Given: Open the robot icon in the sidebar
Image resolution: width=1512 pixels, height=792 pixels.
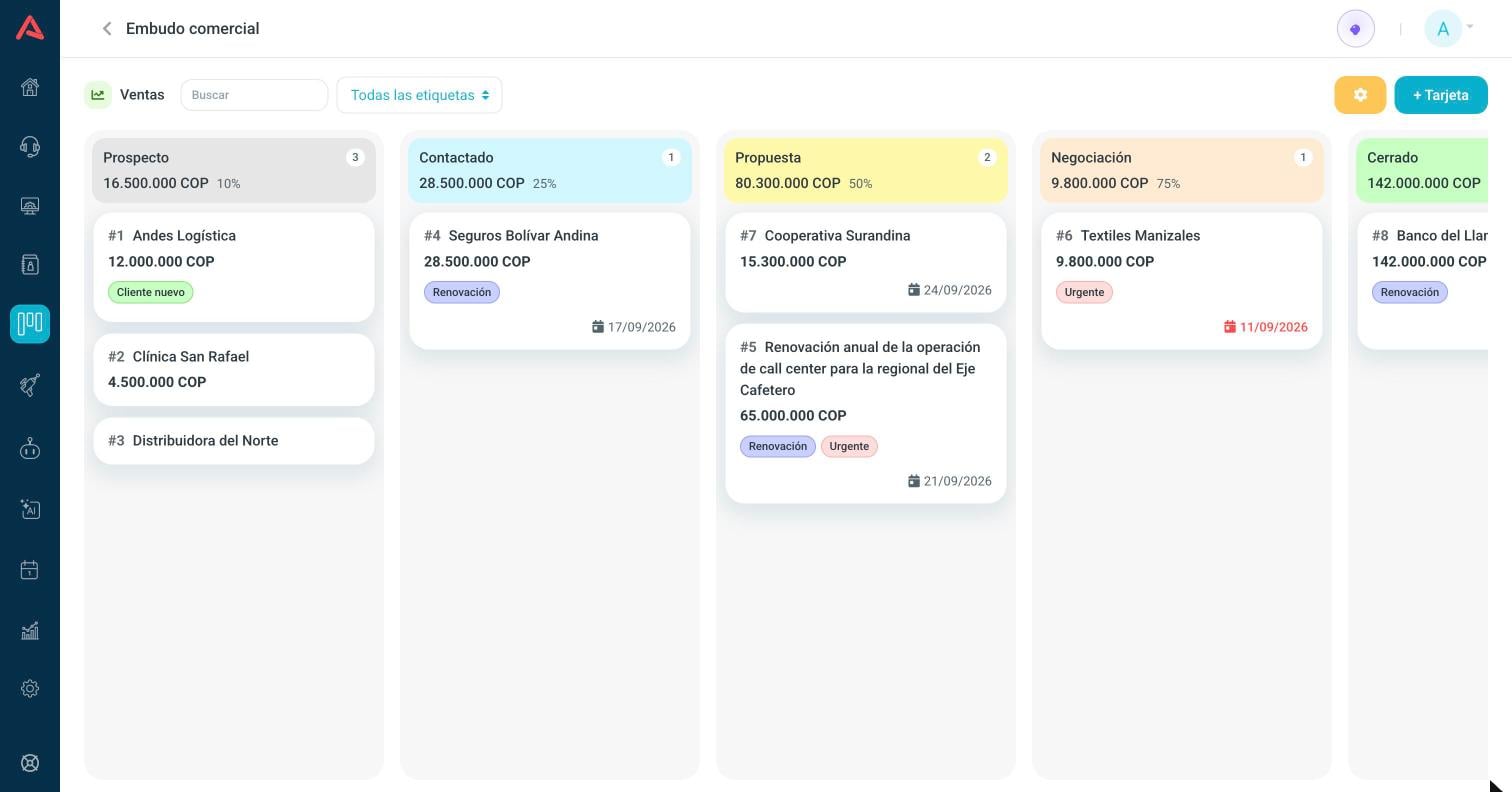Looking at the screenshot, I should [x=30, y=448].
